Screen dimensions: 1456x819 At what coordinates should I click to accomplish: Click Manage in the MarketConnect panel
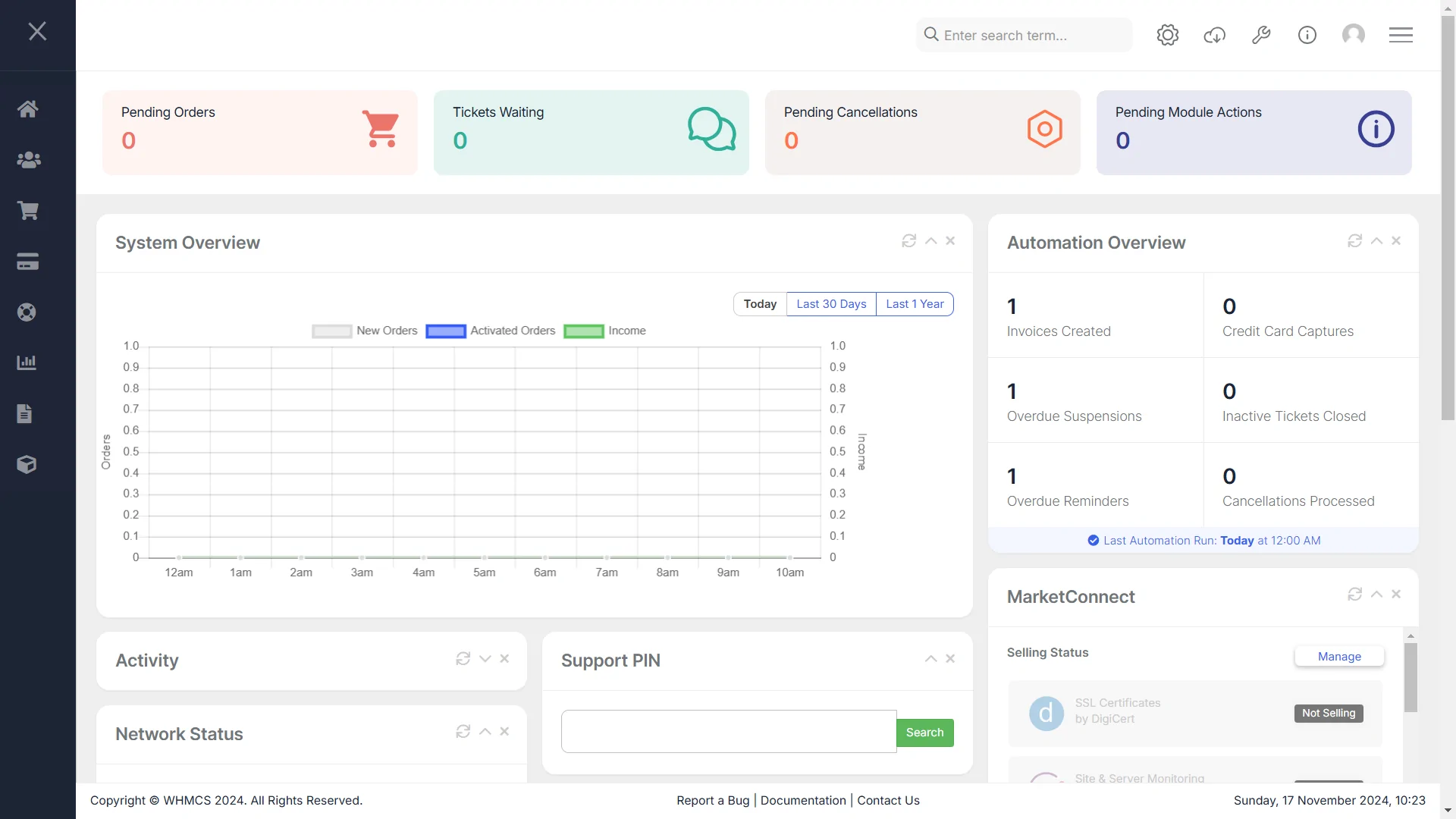tap(1338, 656)
